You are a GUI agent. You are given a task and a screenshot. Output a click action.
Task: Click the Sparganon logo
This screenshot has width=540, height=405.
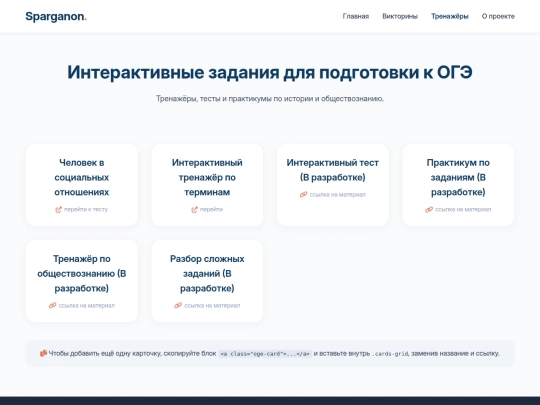click(x=56, y=17)
